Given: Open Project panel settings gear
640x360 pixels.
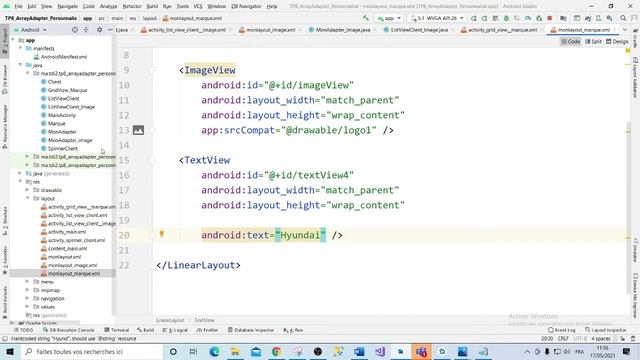Looking at the screenshot, I should [x=99, y=30].
